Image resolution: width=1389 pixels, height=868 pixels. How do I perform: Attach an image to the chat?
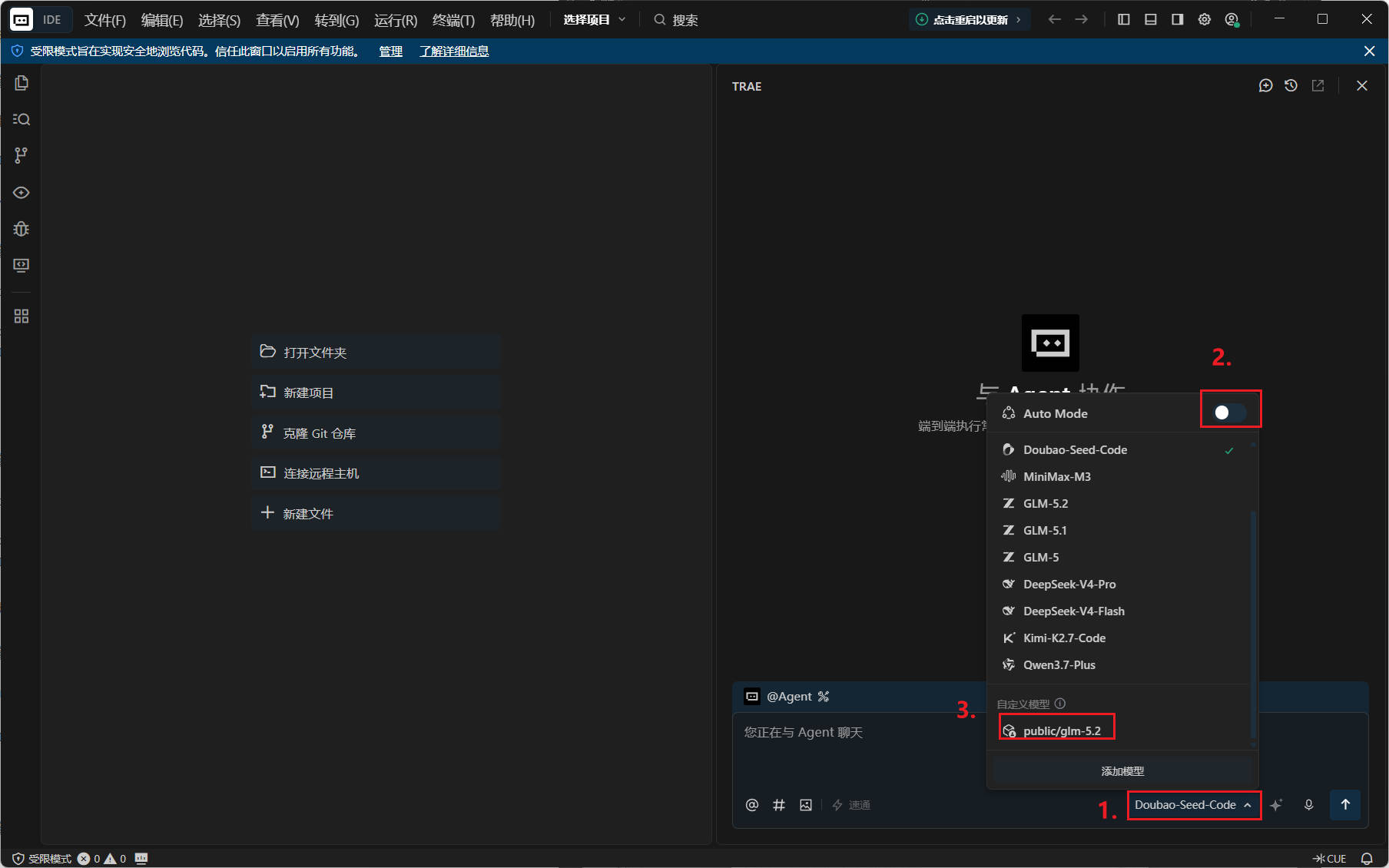pyautogui.click(x=806, y=805)
